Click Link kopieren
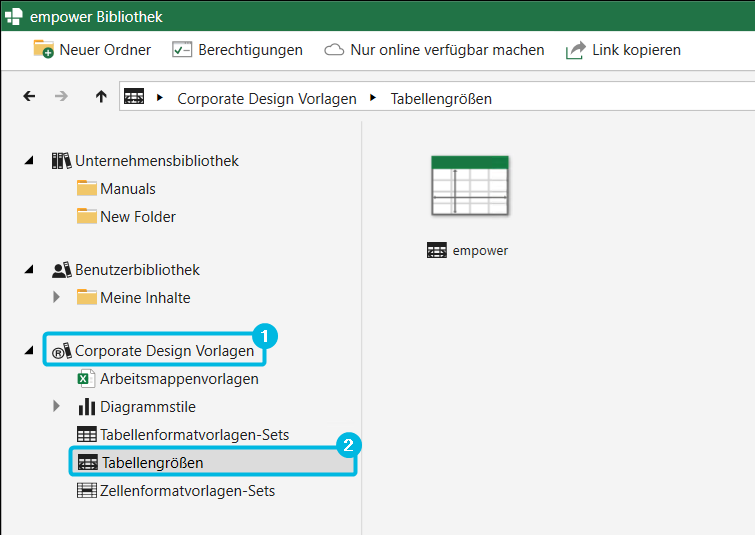755x535 pixels. (x=637, y=50)
